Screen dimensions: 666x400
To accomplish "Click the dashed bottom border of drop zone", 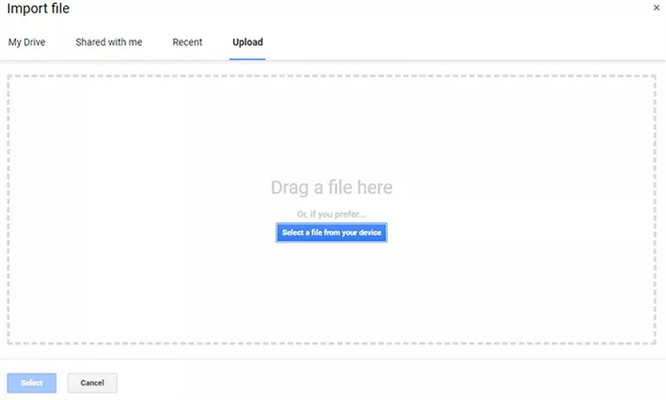I will pos(331,343).
